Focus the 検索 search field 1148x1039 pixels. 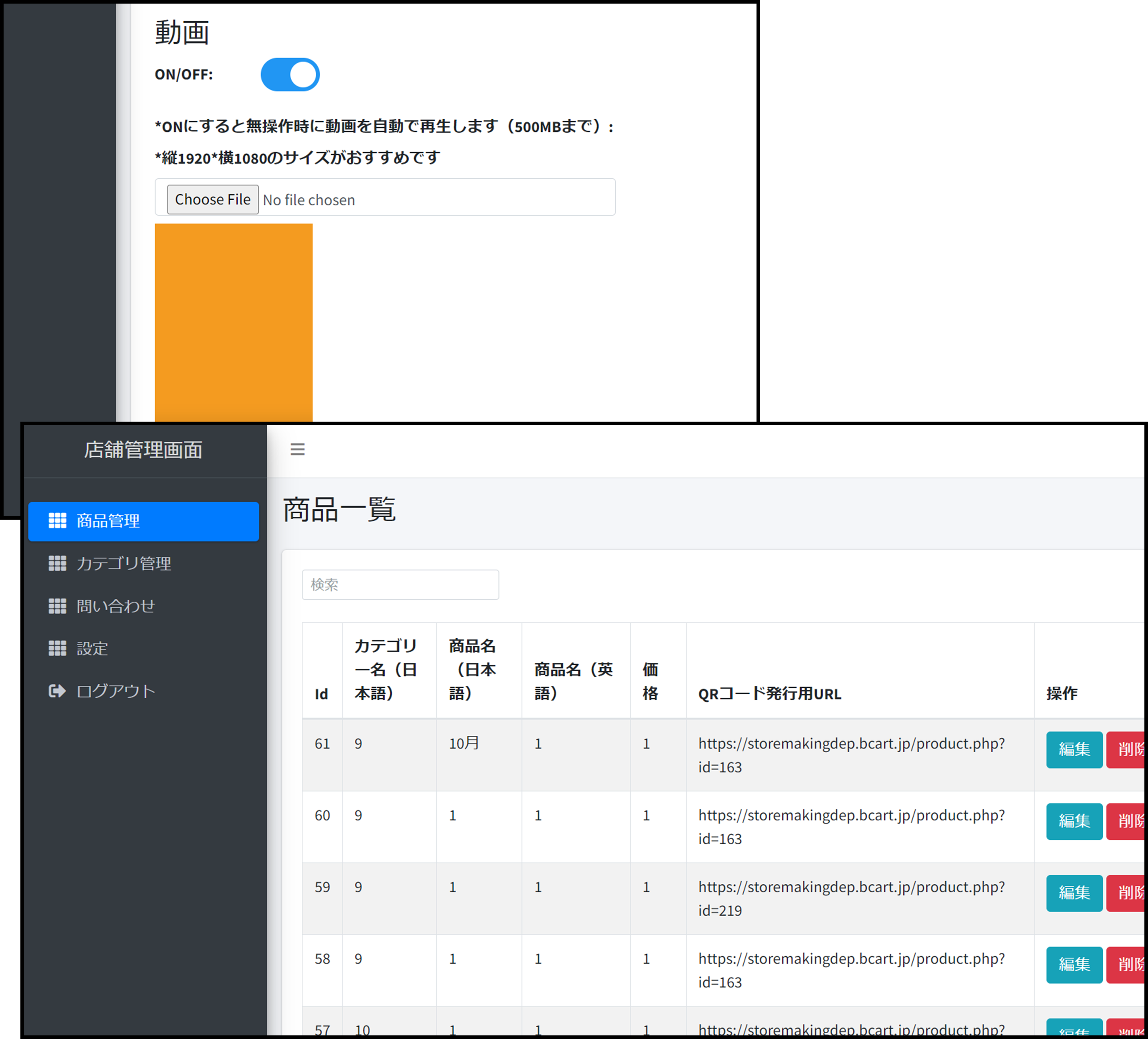400,584
